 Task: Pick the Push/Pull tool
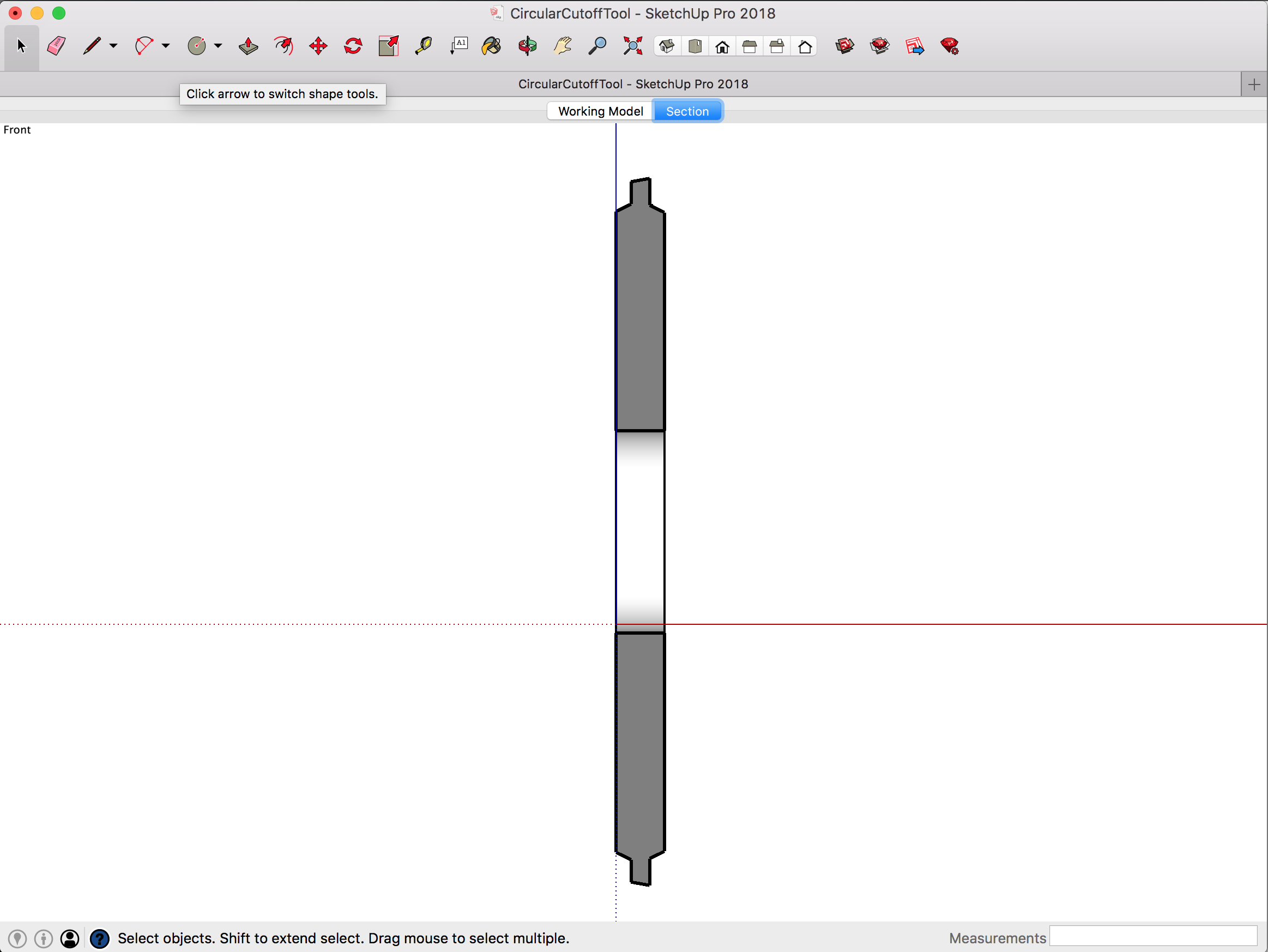coord(247,46)
